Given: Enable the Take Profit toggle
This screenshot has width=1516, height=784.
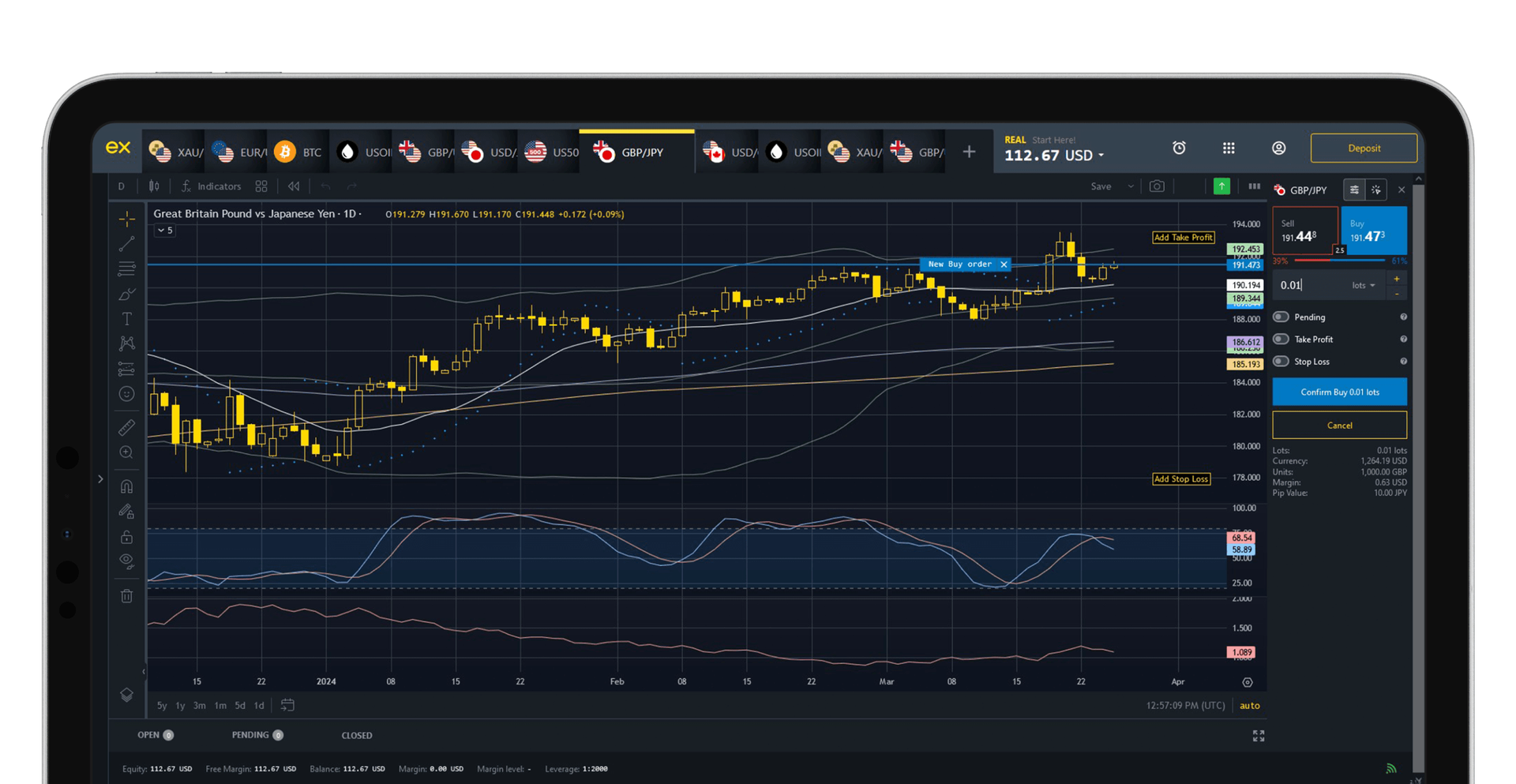Looking at the screenshot, I should coord(1281,339).
